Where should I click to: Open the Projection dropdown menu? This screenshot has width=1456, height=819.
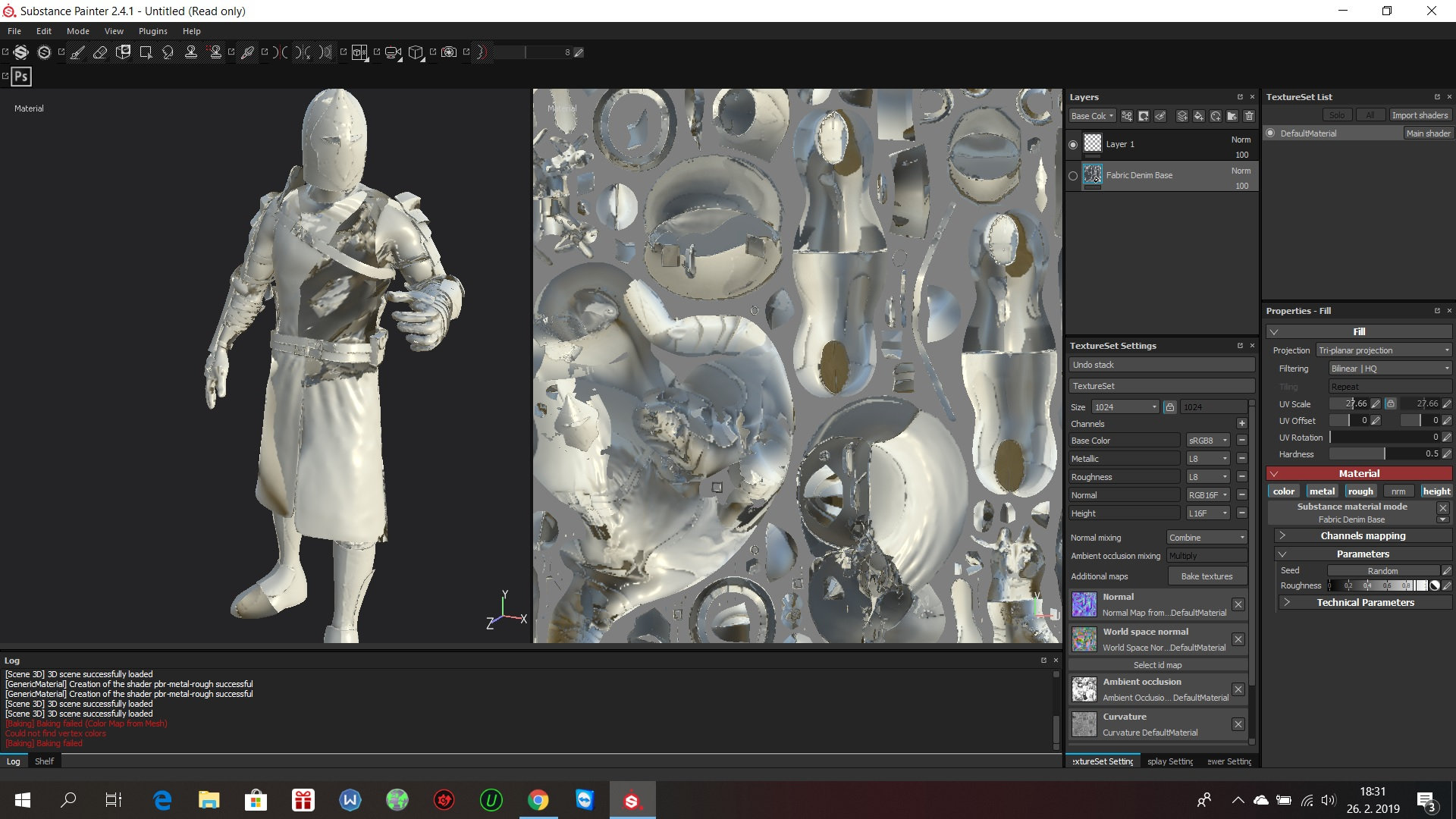tap(1383, 350)
